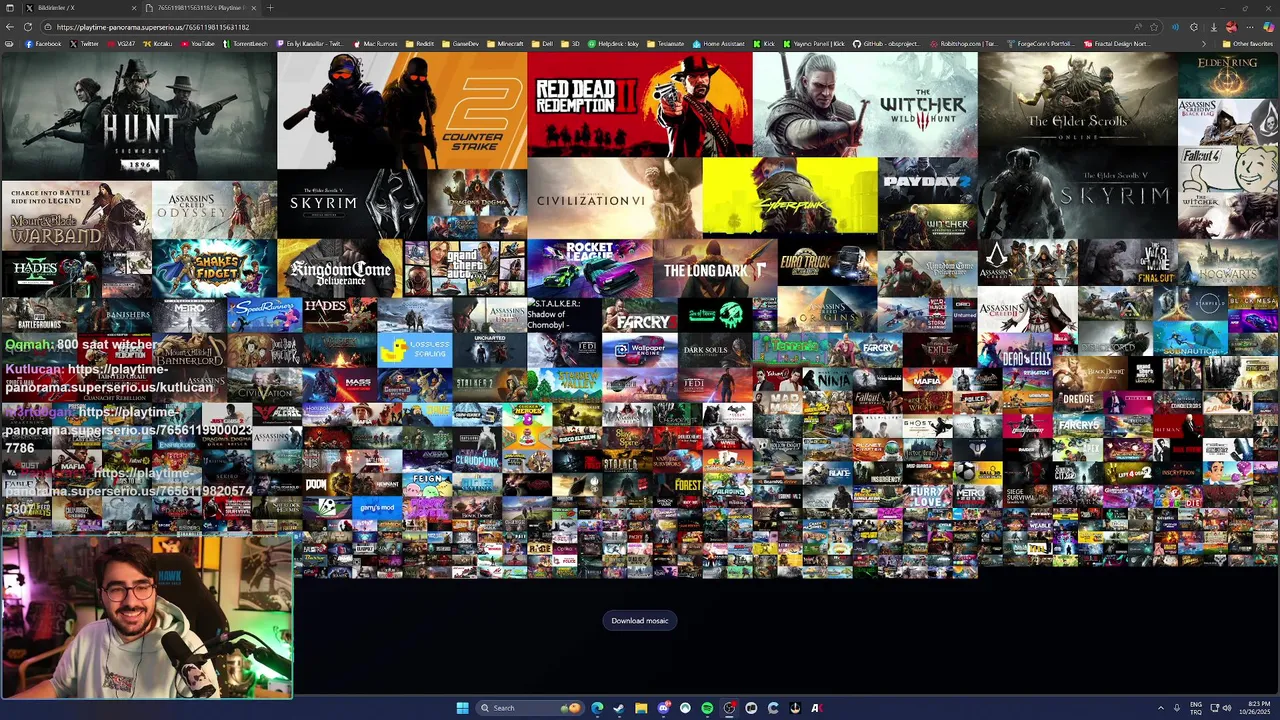Open the browser Extensions puzzle icon

point(1194,27)
